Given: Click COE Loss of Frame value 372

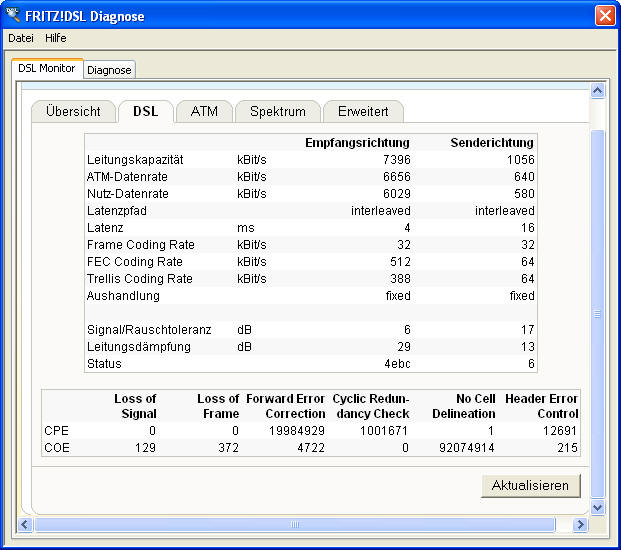Looking at the screenshot, I should click(x=229, y=448).
